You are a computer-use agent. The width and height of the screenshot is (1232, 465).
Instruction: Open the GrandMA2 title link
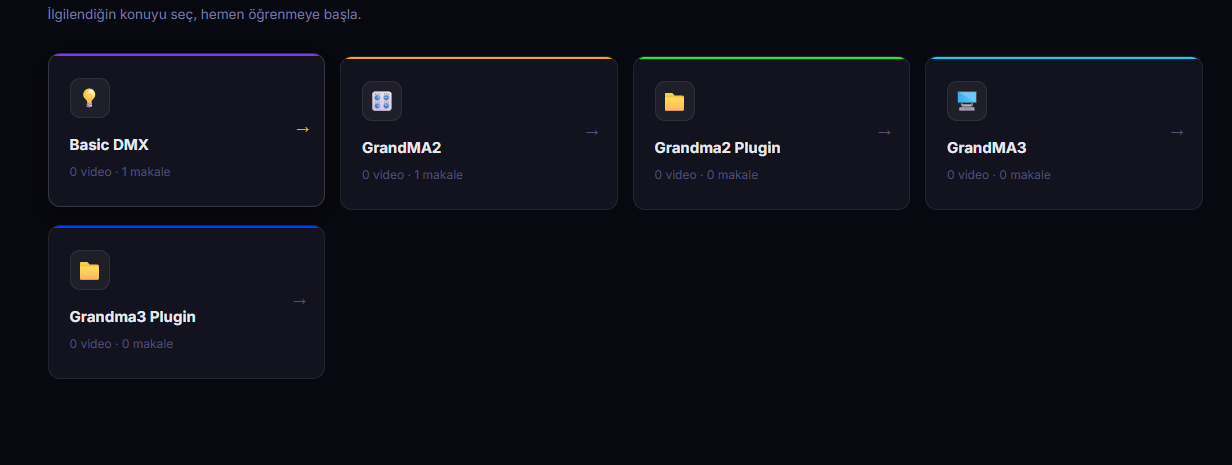coord(402,148)
